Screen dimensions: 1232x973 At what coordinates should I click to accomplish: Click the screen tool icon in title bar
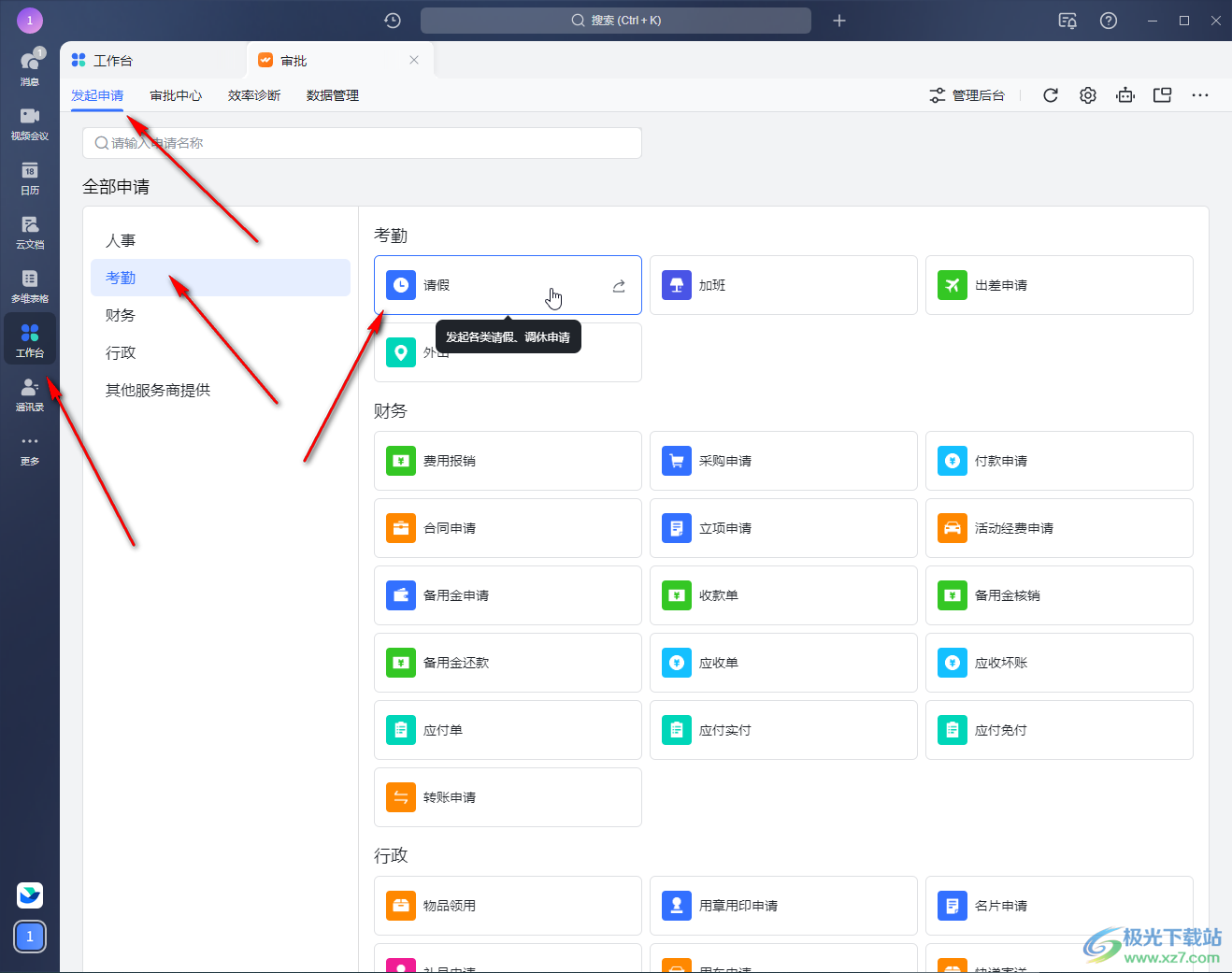click(1067, 21)
